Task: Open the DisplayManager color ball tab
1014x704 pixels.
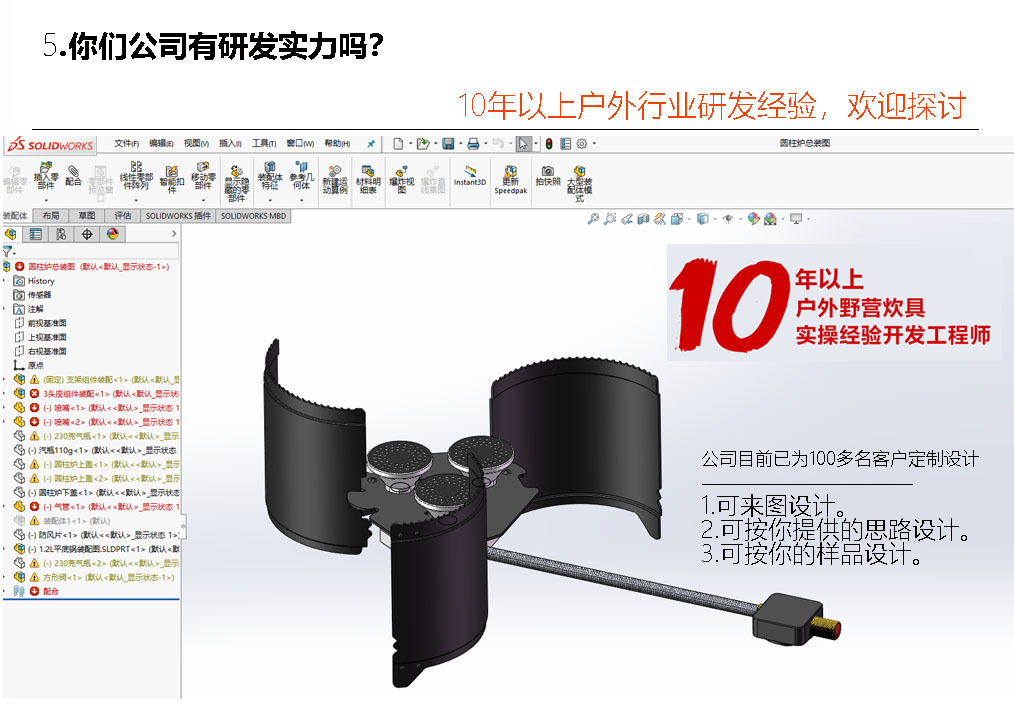Action: (x=113, y=234)
